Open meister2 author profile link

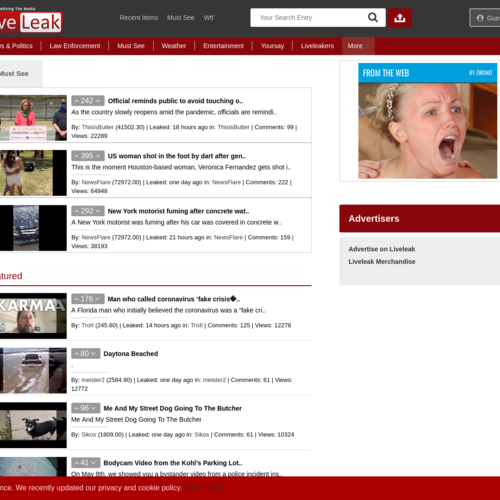(x=93, y=380)
